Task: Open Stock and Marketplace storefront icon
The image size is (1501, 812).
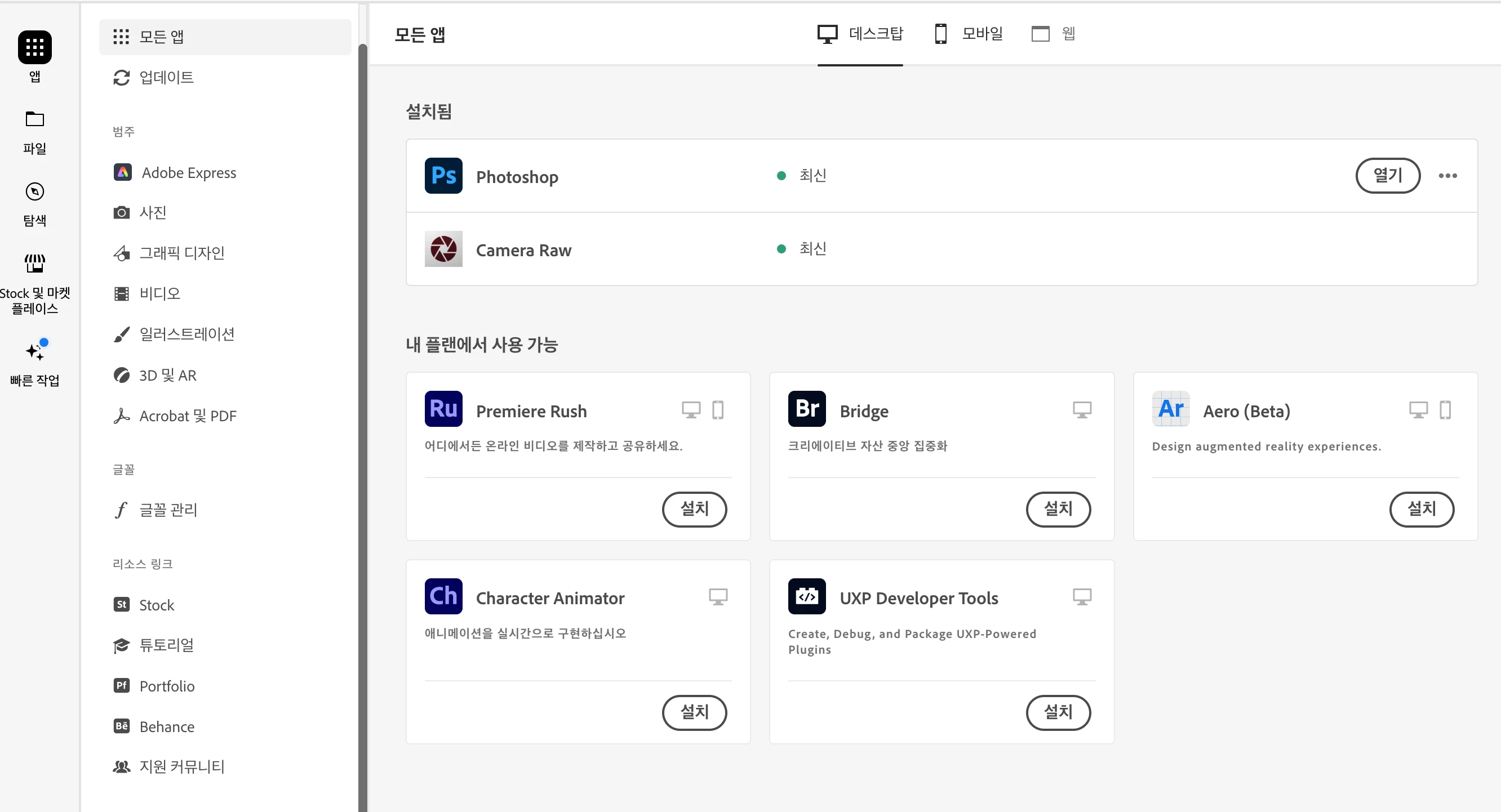Action: tap(34, 264)
